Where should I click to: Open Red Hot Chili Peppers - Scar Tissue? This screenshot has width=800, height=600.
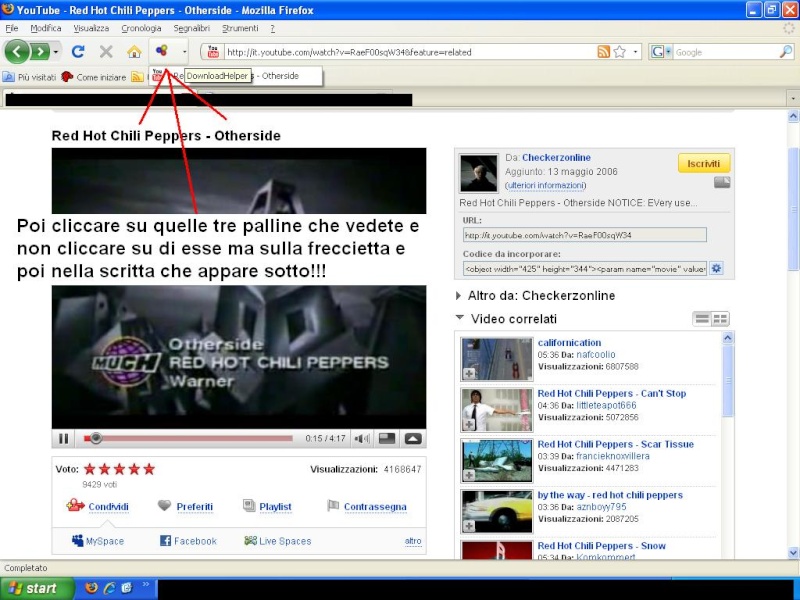tap(616, 444)
